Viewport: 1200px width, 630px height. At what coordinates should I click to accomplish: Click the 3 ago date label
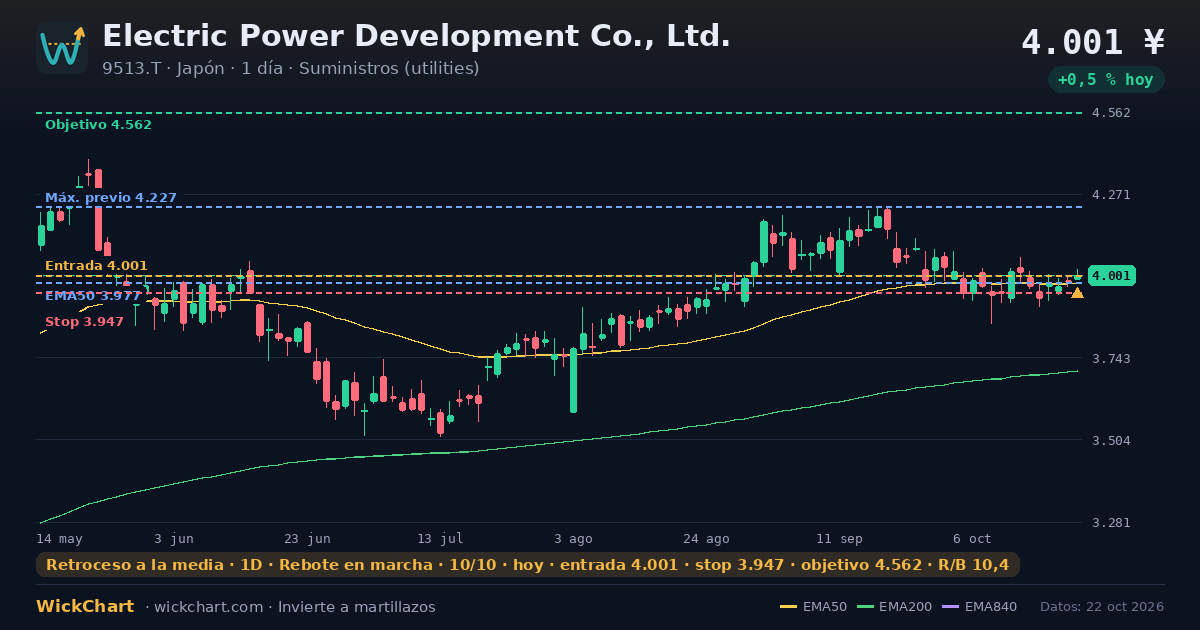[x=573, y=538]
